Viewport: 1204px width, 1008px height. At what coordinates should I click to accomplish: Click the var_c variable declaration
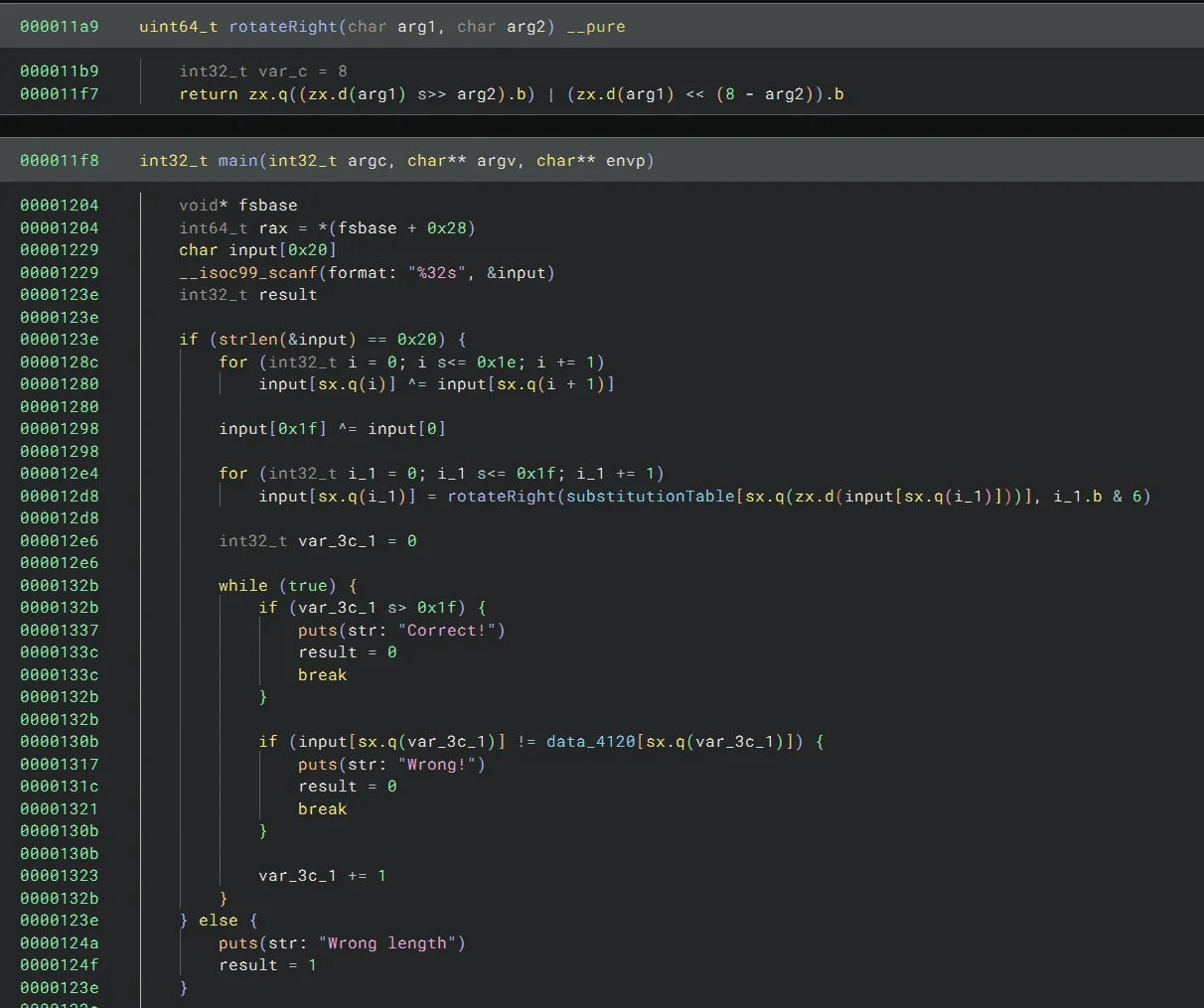click(x=283, y=72)
